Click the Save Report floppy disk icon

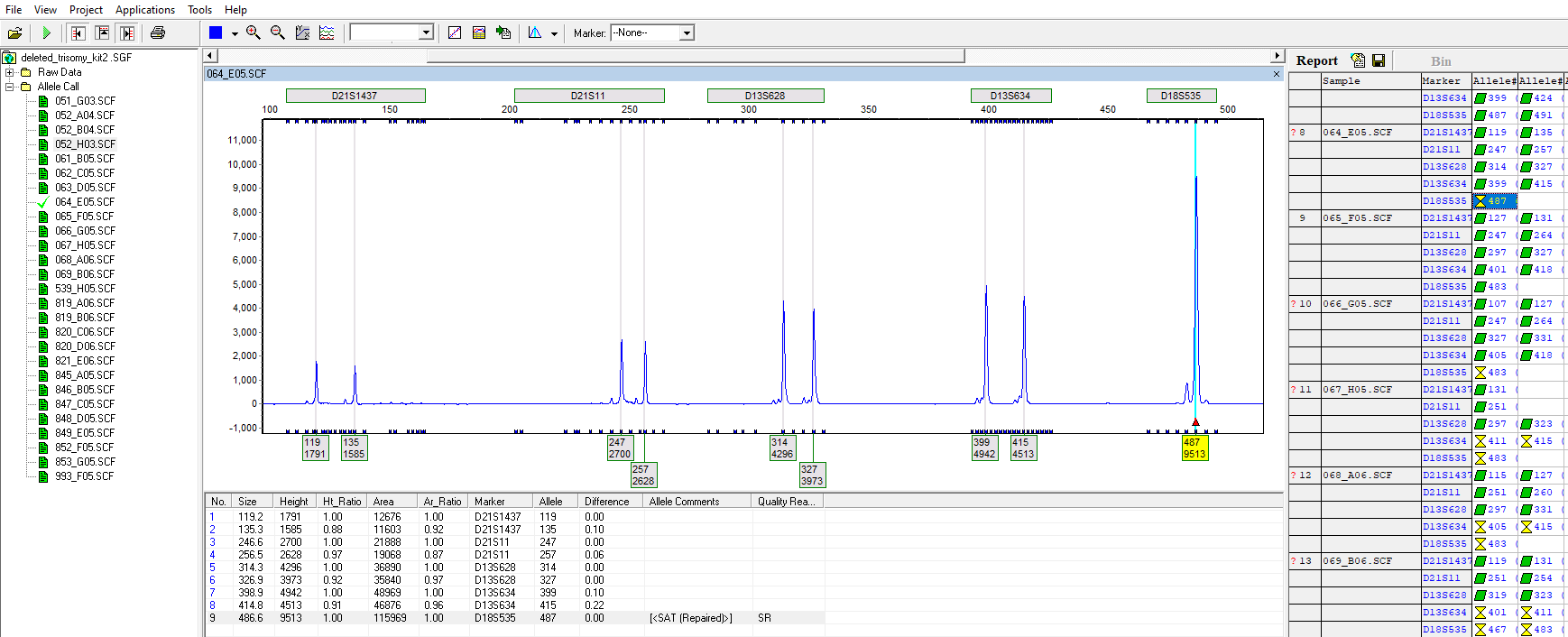pyautogui.click(x=1379, y=60)
